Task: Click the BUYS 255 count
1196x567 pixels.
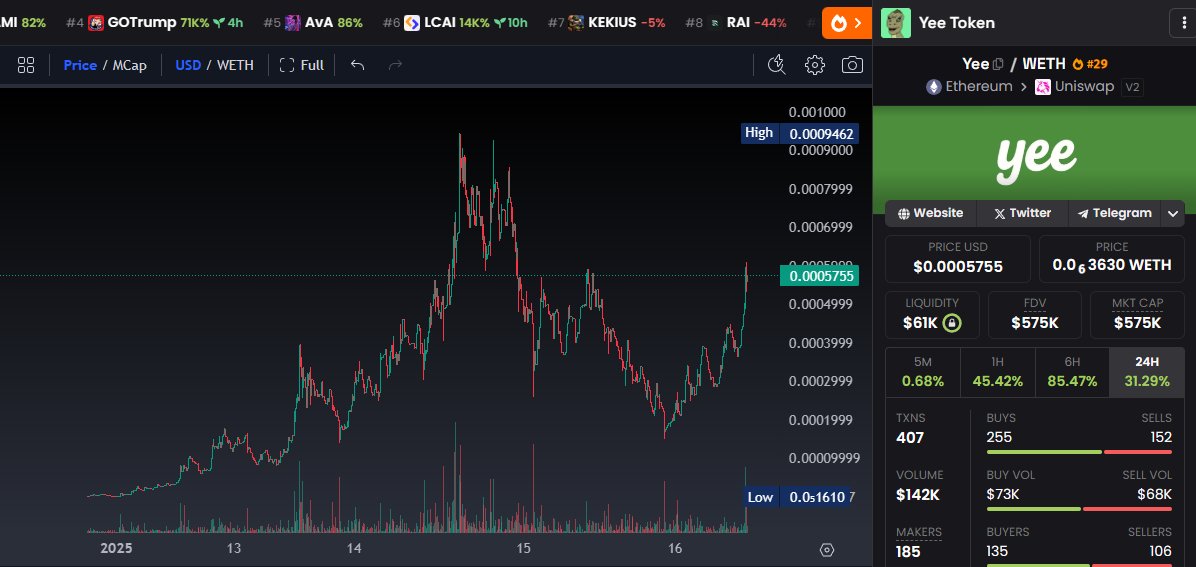Action: point(999,437)
